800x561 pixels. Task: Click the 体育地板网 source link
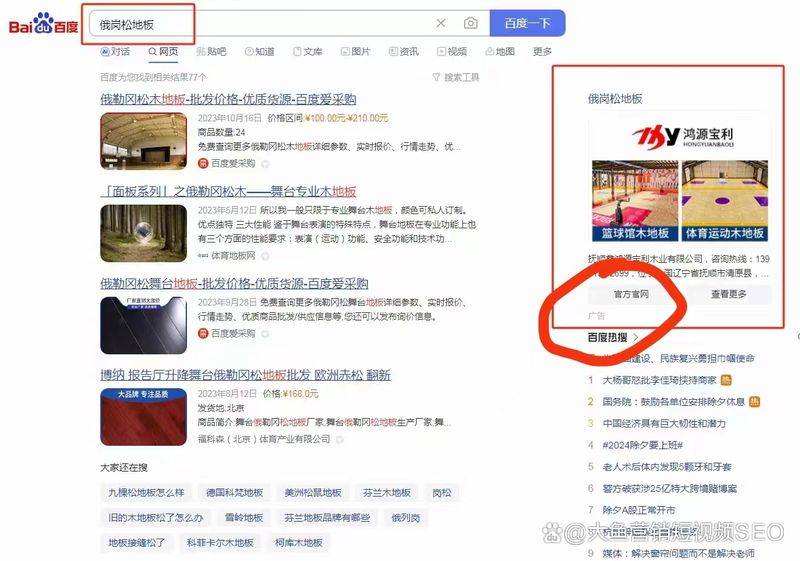point(233,256)
